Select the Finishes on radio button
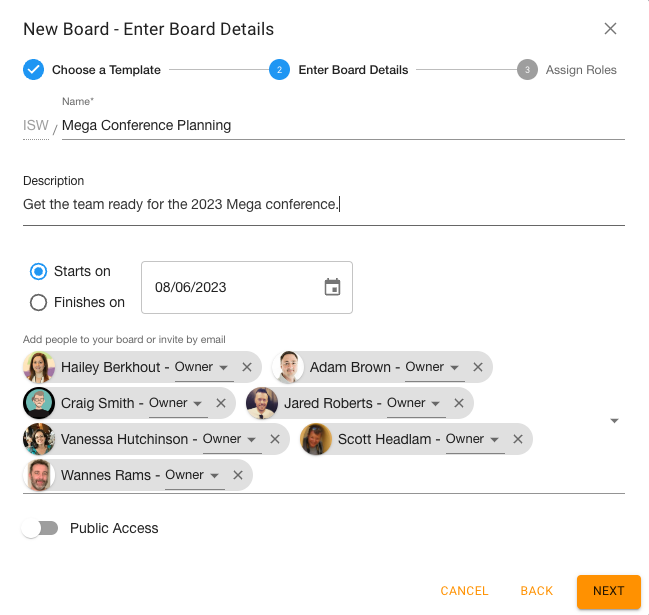Image resolution: width=649 pixels, height=615 pixels. click(x=38, y=303)
